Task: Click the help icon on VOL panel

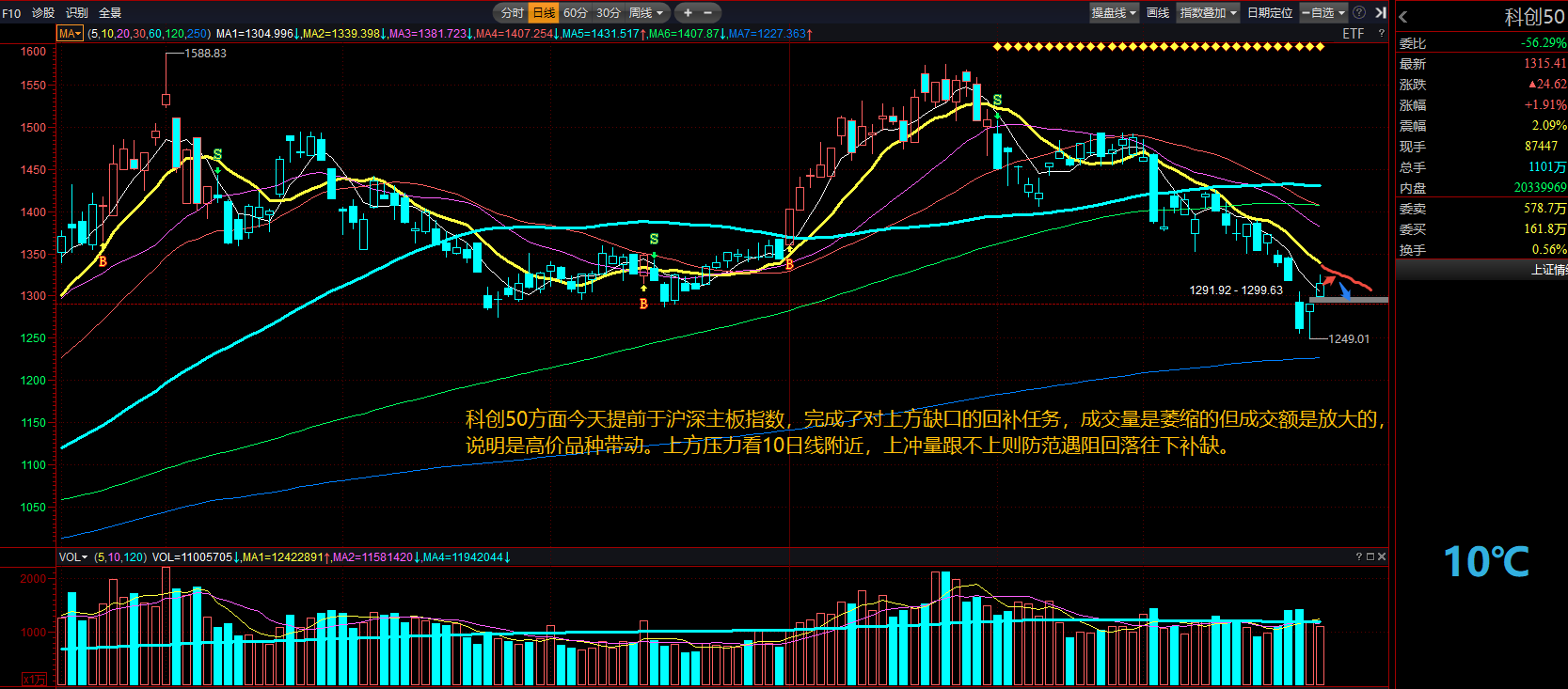Action: click(x=1358, y=557)
